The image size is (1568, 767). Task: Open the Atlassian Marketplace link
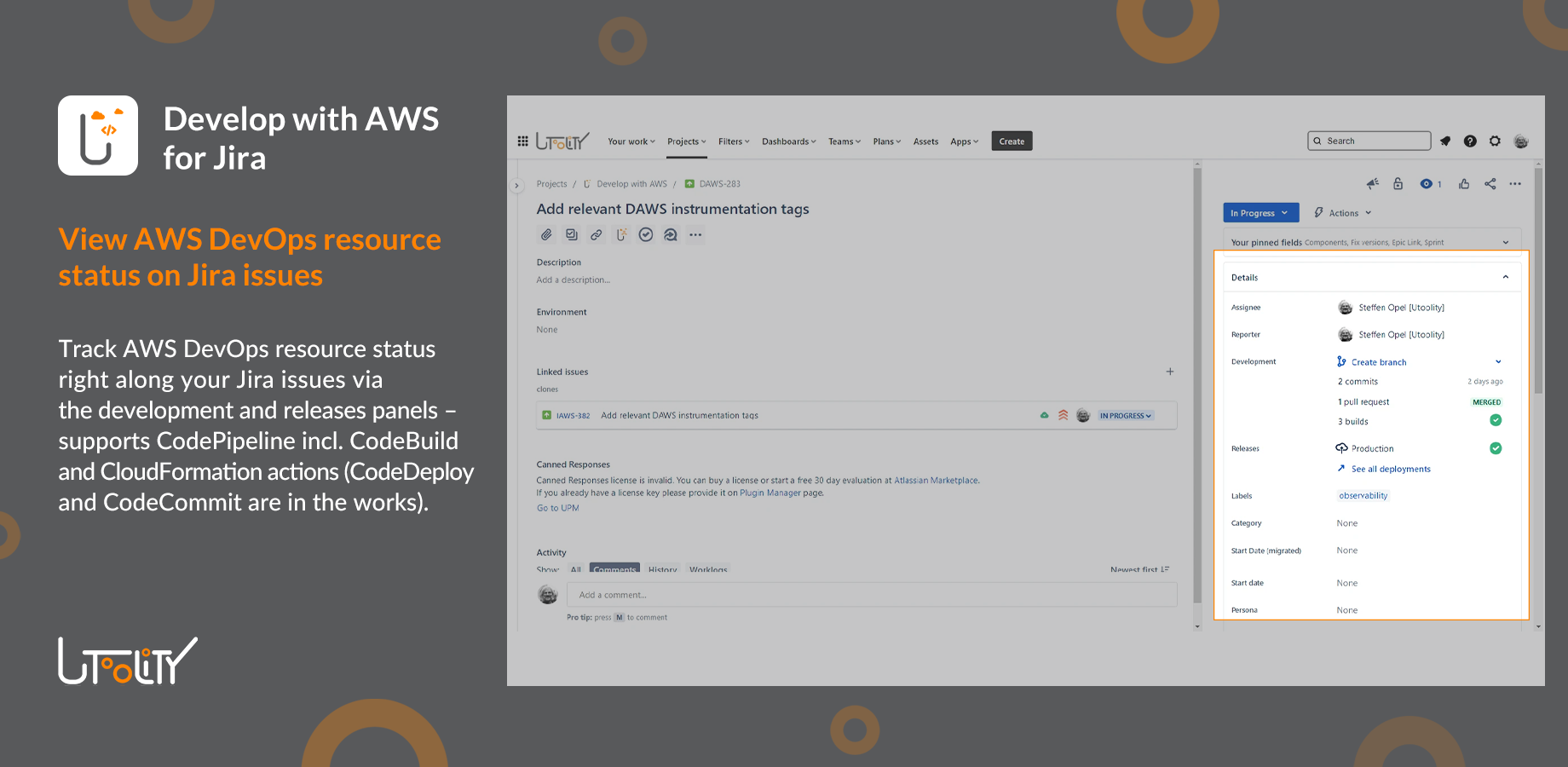point(936,481)
